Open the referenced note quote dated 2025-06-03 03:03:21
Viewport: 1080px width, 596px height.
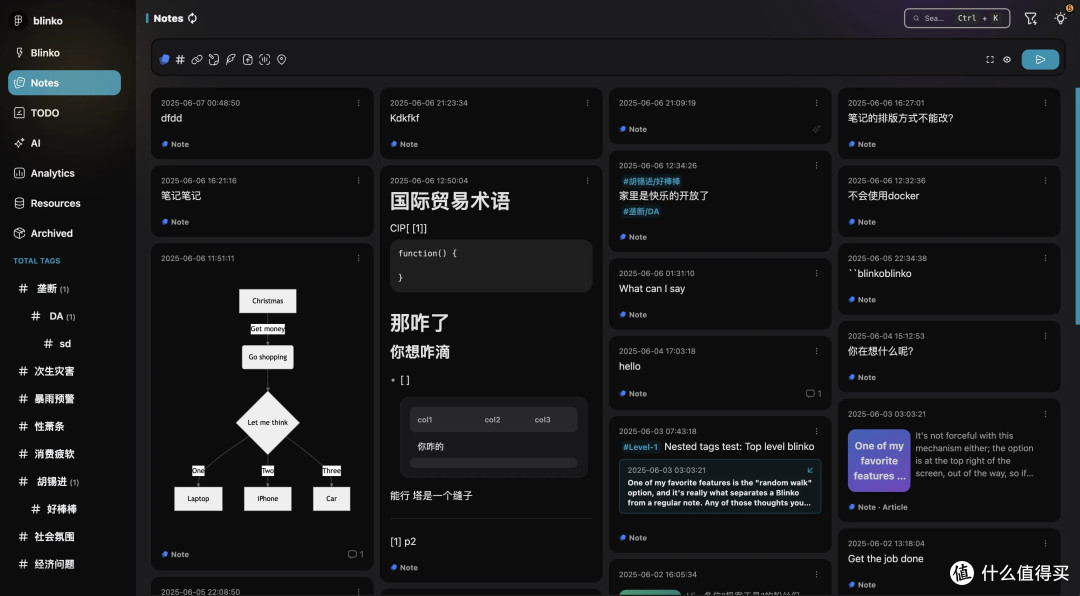click(x=720, y=486)
